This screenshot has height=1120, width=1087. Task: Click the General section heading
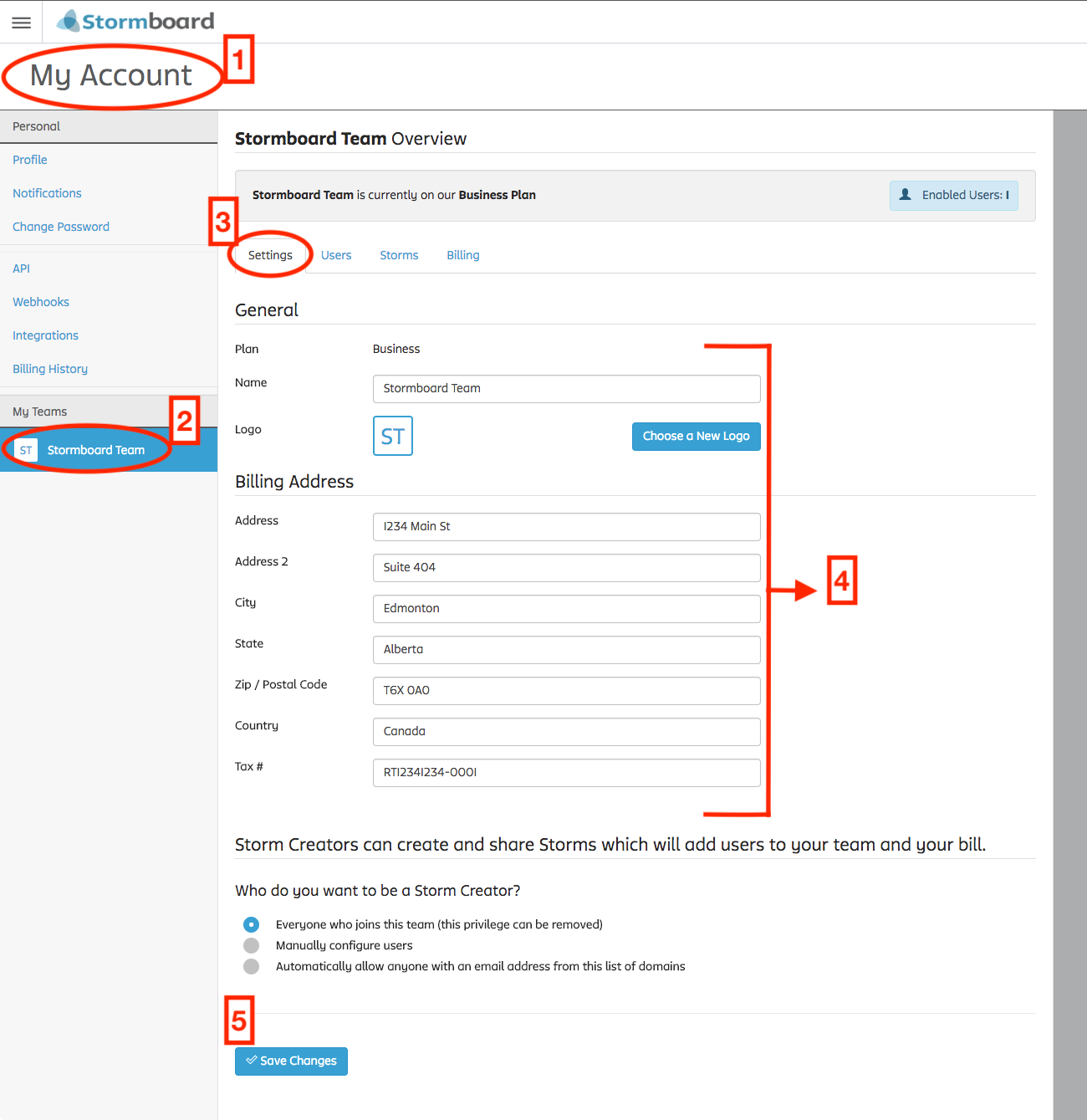(x=267, y=310)
